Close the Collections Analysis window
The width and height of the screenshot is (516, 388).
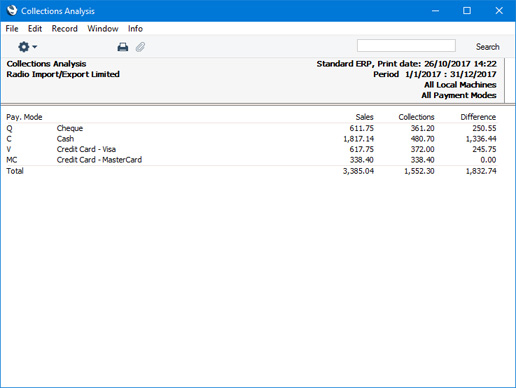(499, 11)
